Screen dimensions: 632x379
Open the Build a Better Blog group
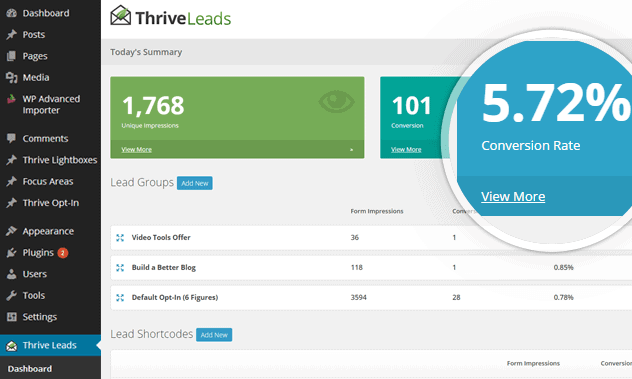click(164, 267)
